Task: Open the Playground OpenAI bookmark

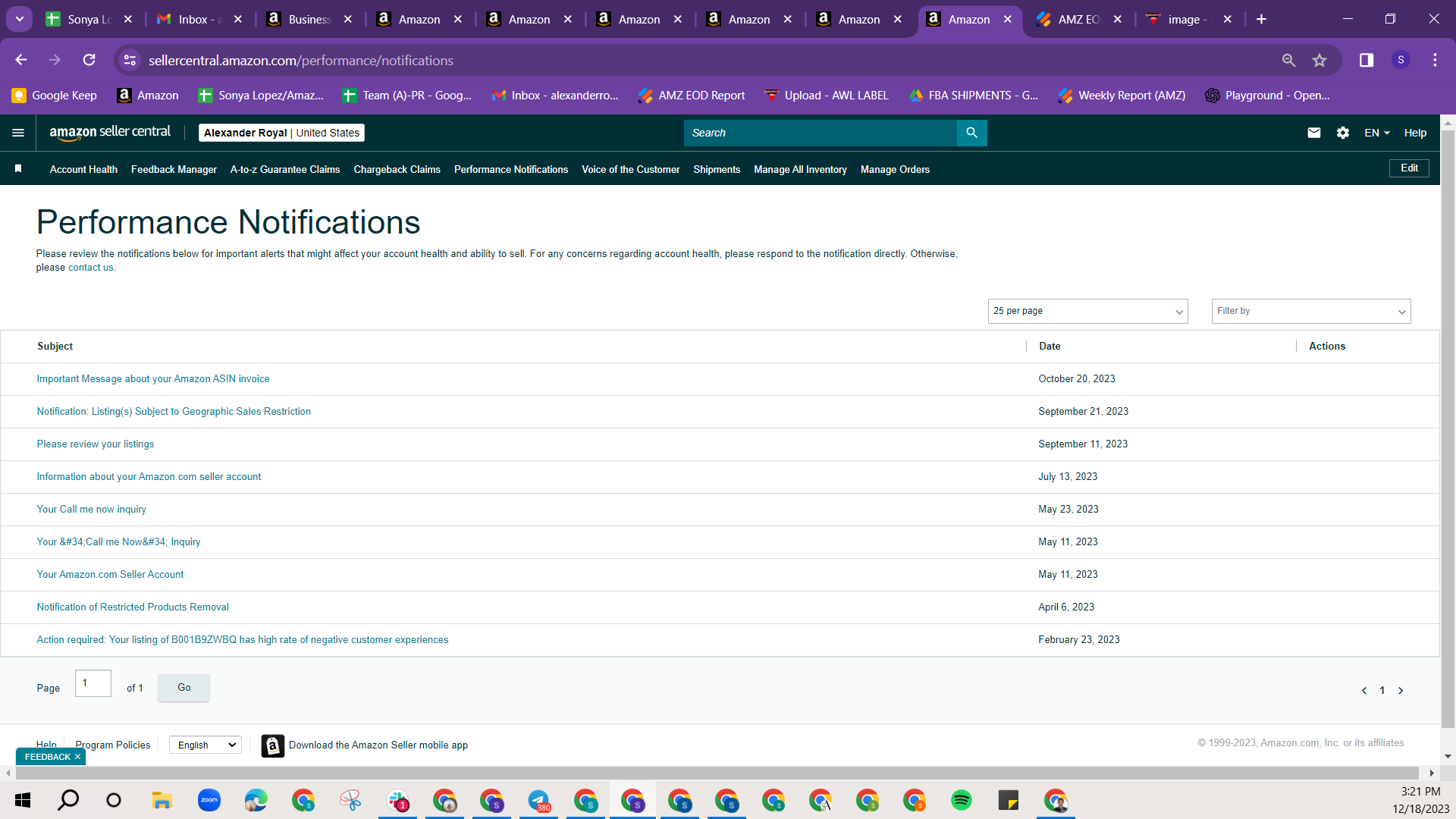Action: [x=1268, y=96]
